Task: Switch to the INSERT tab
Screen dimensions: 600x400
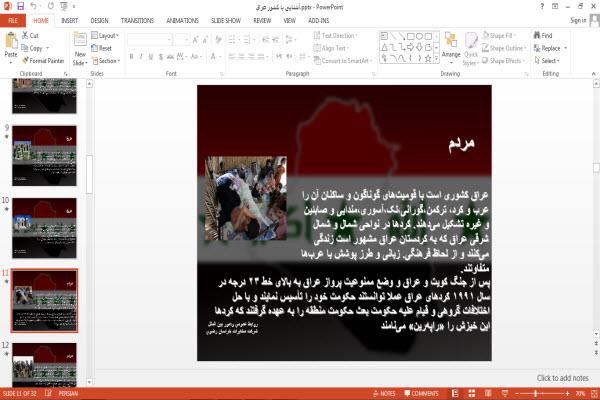Action: coord(69,20)
